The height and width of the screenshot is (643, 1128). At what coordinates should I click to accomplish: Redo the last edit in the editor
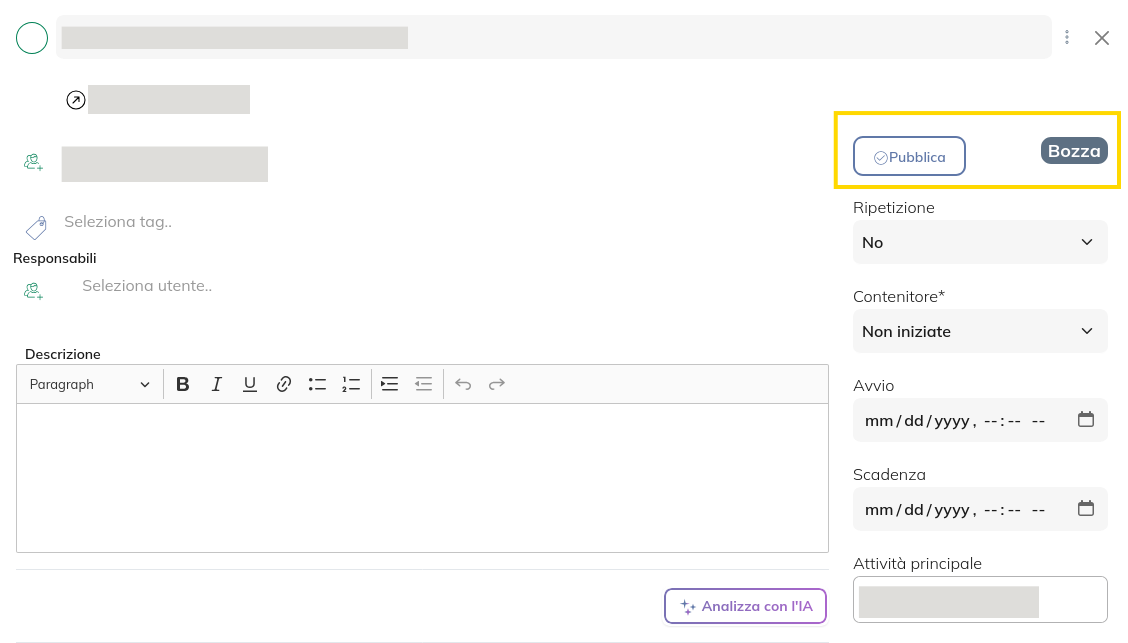click(497, 384)
